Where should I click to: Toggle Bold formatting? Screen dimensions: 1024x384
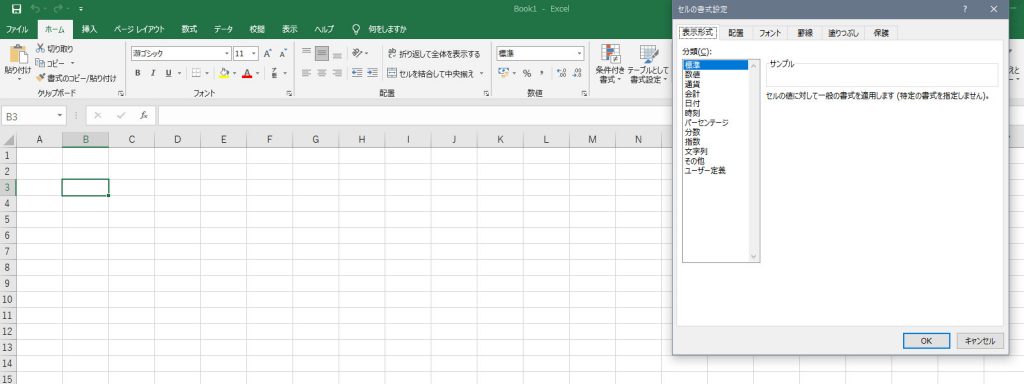click(138, 73)
